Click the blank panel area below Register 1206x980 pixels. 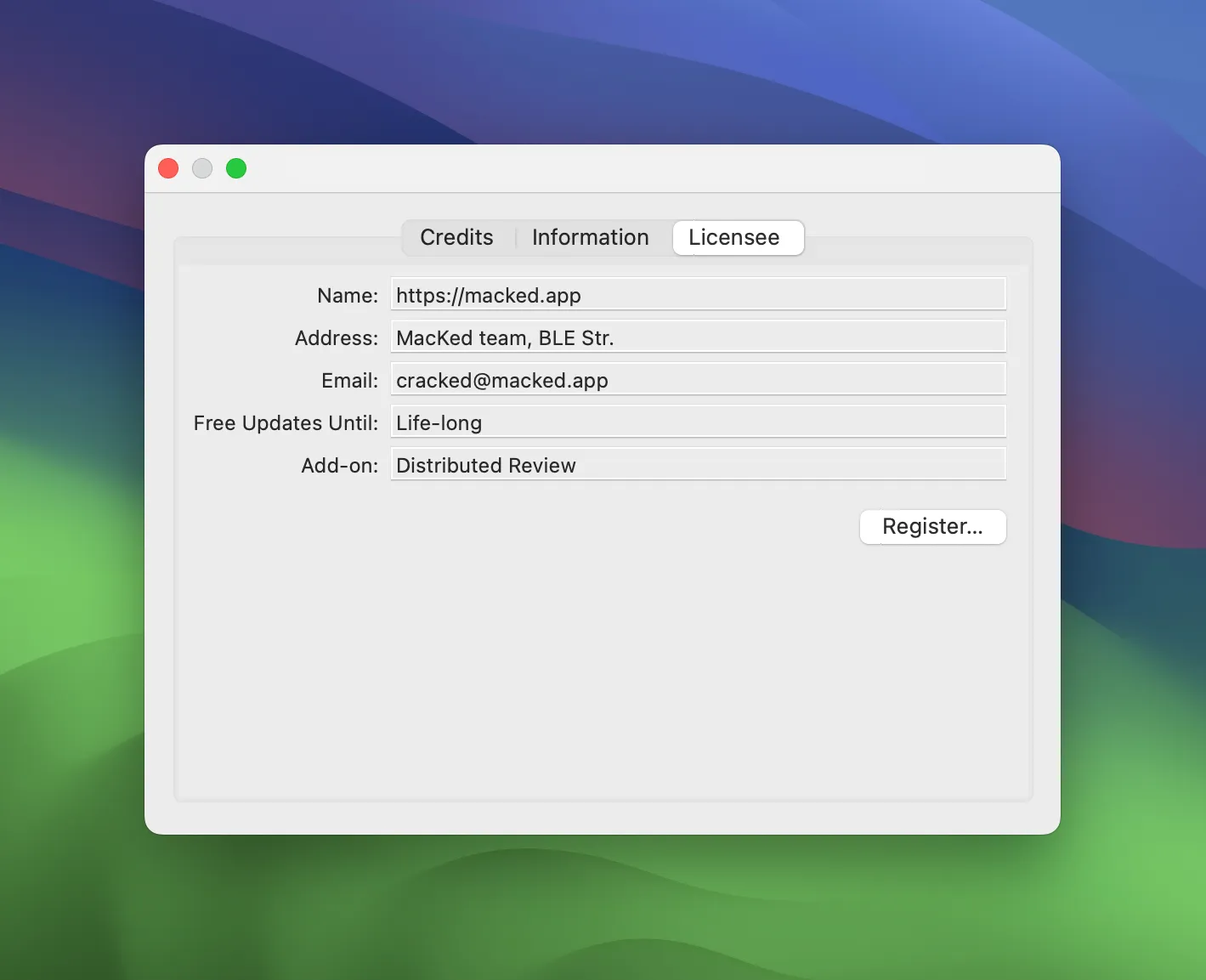point(602,671)
